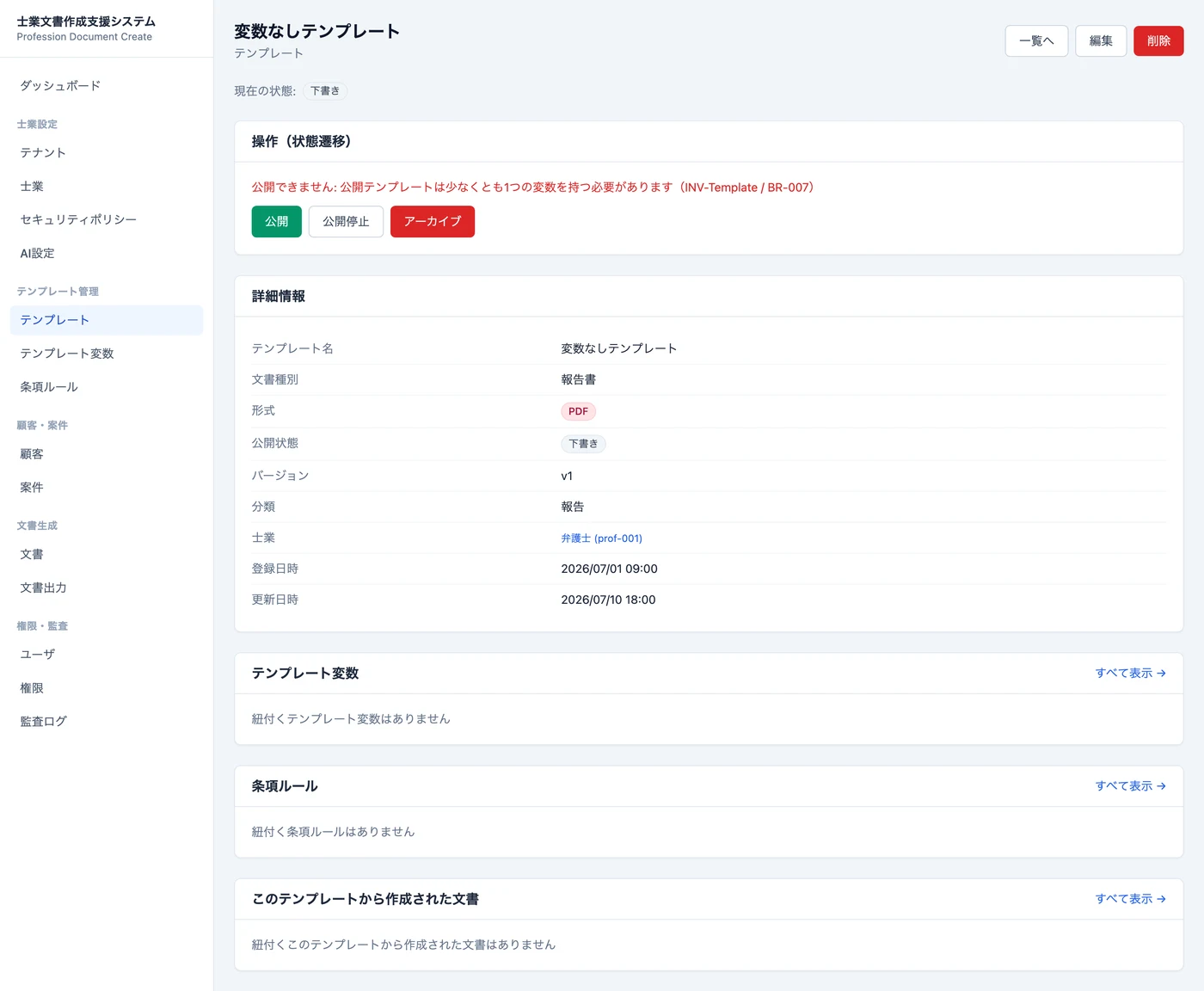The width and height of the screenshot is (1204, 991).
Task: Open the 士業 sidebar item
Action: coord(107,187)
